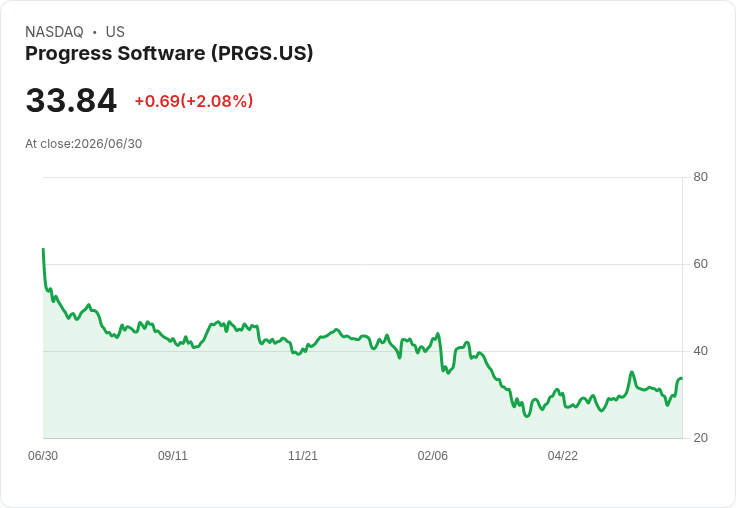Click the US market label

point(115,32)
